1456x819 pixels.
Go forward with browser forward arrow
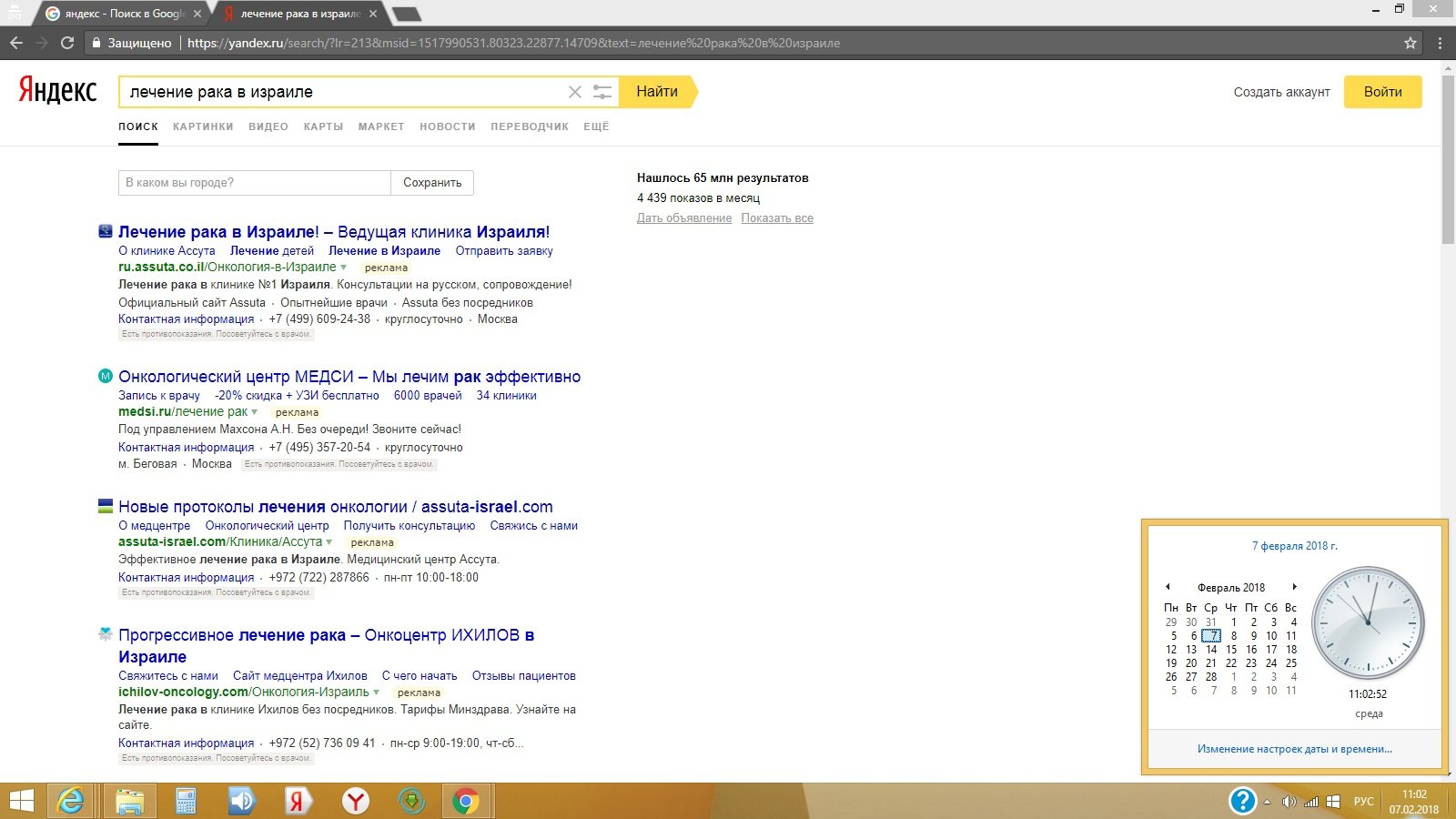[42, 43]
